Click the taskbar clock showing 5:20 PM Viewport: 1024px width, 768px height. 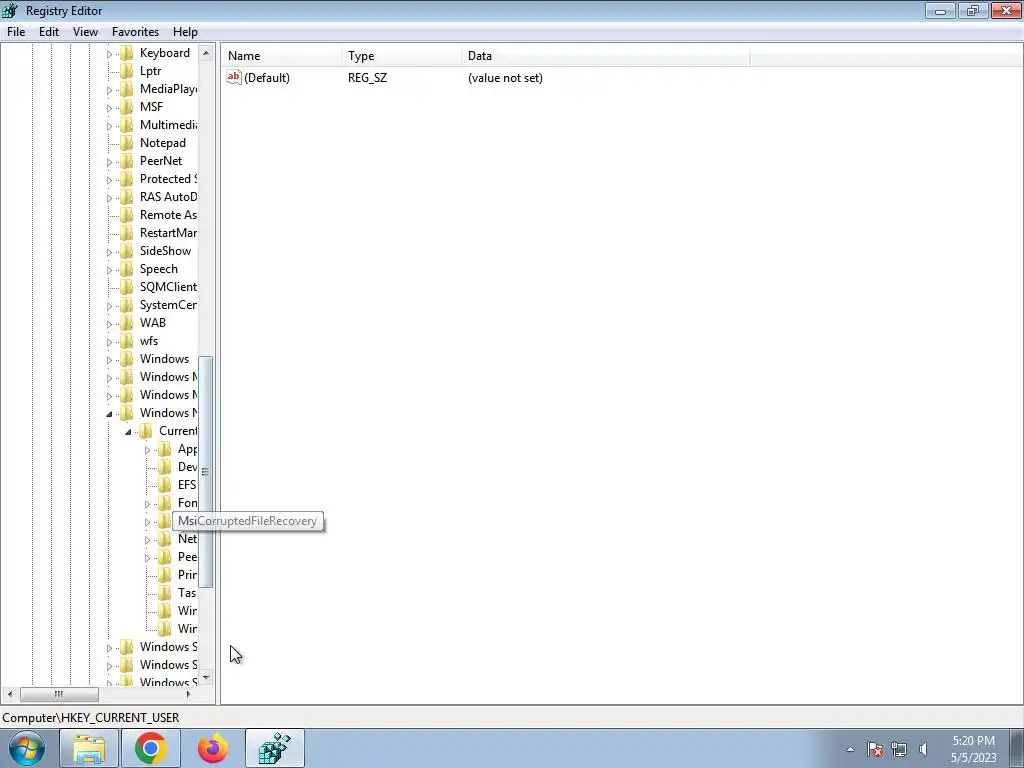(x=973, y=749)
